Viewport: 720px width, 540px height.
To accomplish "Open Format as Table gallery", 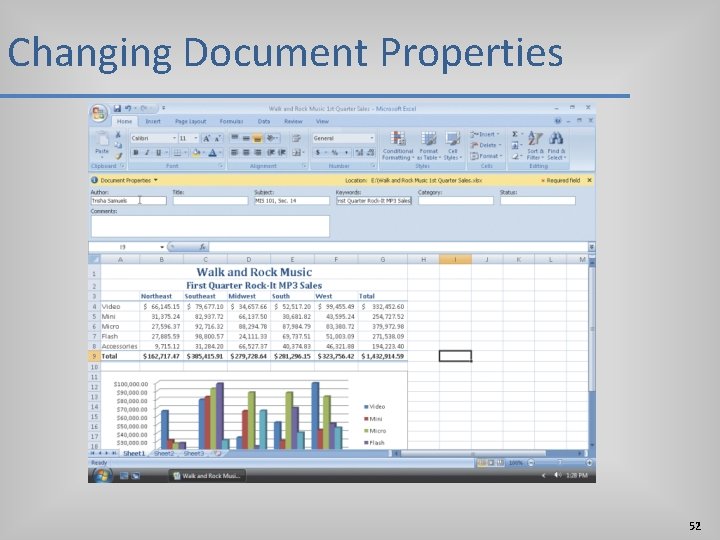I will [x=428, y=146].
